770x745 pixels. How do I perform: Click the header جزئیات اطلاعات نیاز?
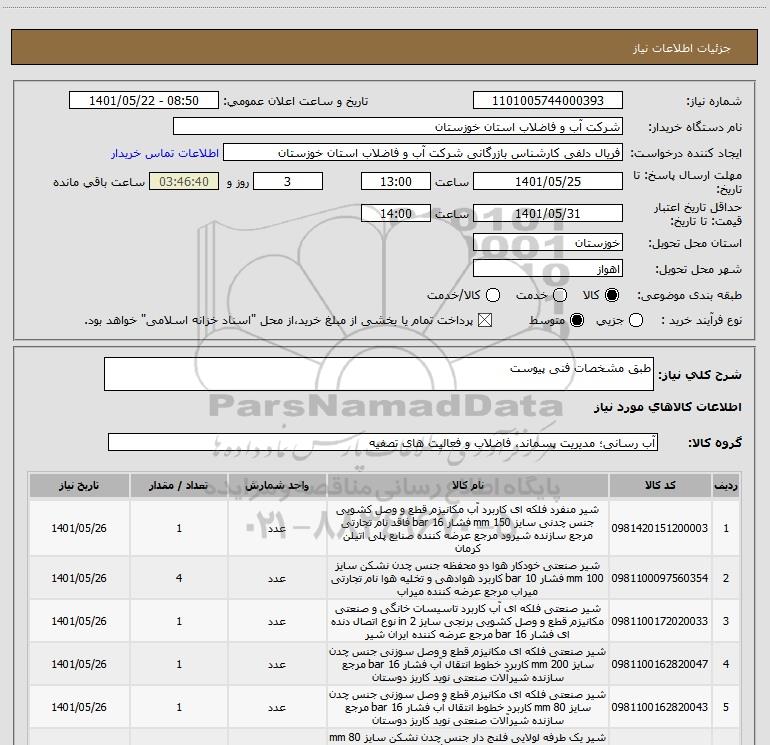coord(682,48)
